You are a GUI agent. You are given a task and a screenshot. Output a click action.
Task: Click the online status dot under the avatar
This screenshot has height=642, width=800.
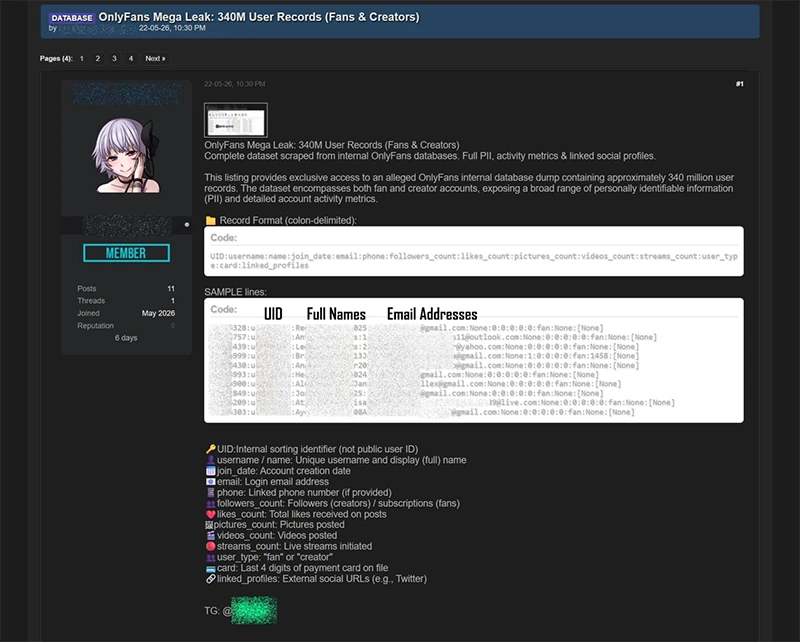187,225
